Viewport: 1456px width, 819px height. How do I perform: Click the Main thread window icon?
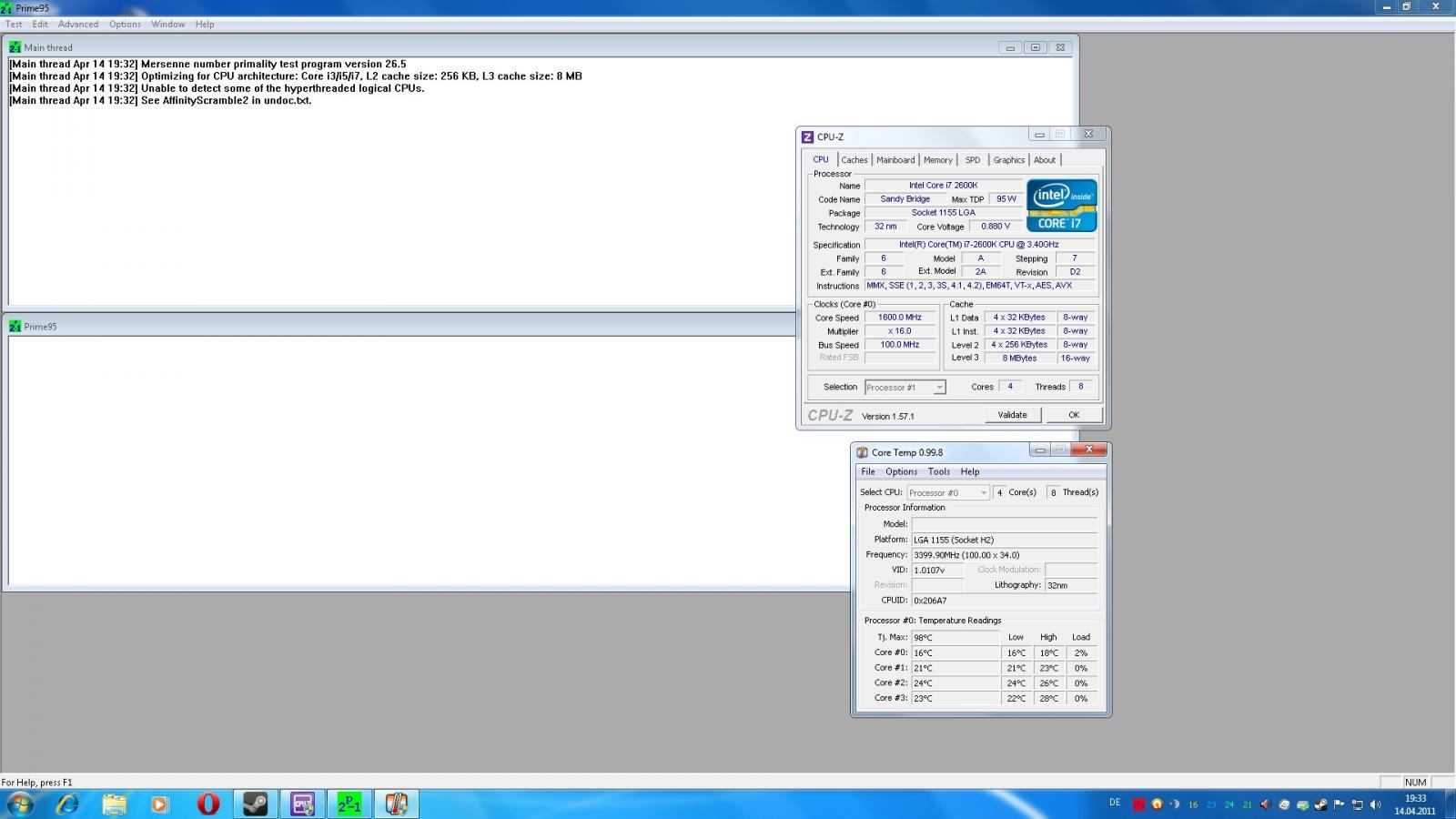15,47
